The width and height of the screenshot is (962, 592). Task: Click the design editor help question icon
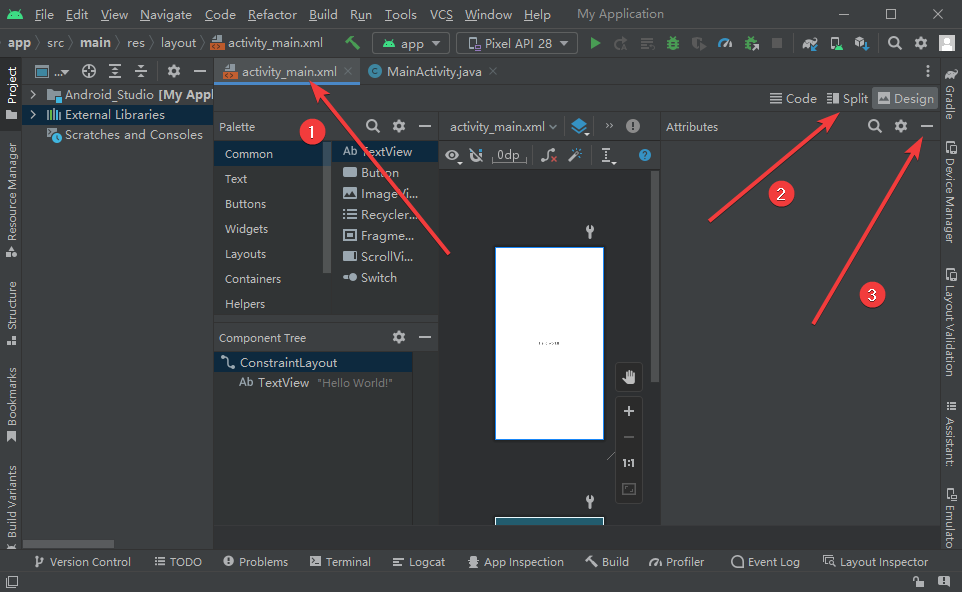tap(645, 155)
